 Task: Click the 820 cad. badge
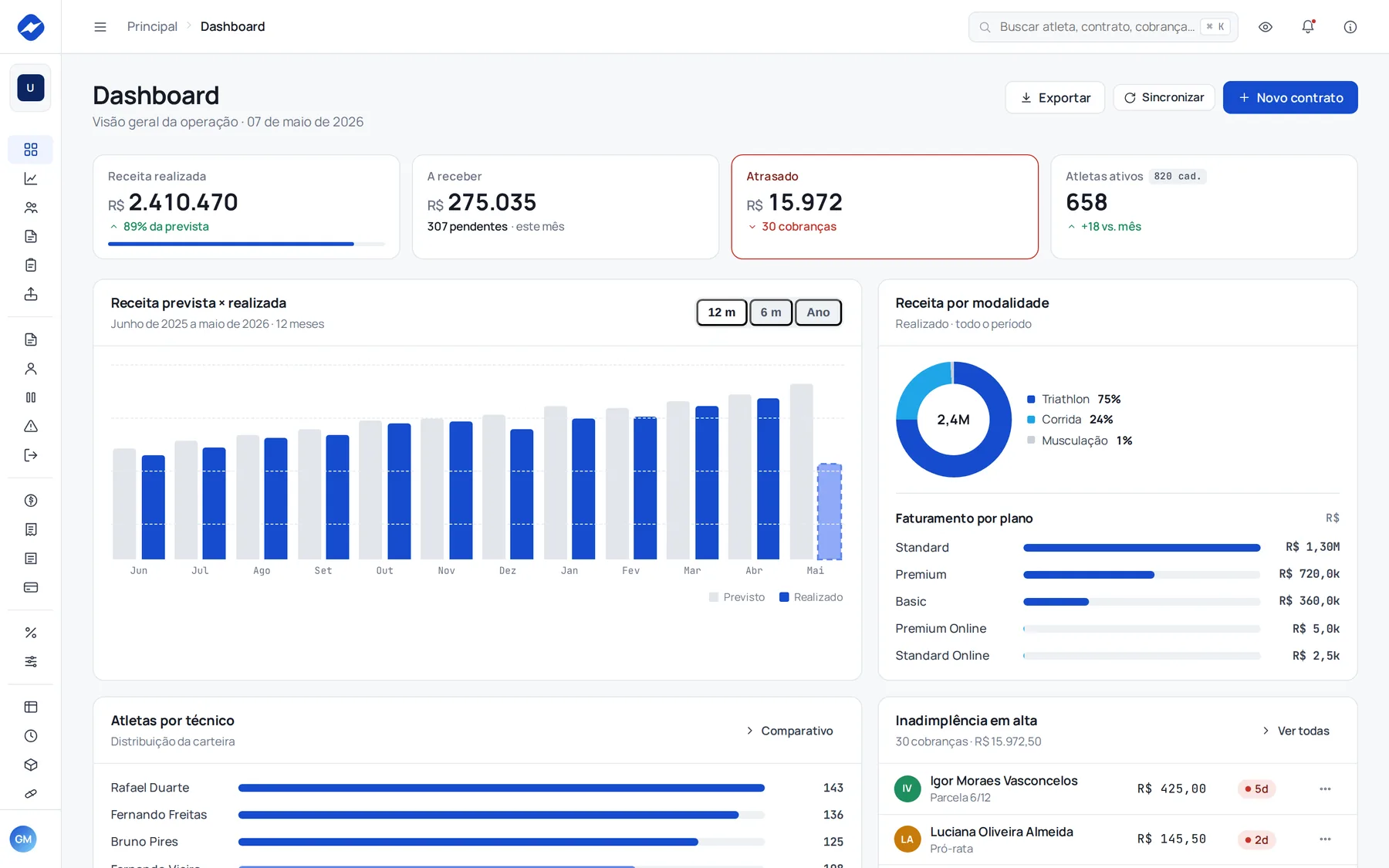pyautogui.click(x=1178, y=177)
